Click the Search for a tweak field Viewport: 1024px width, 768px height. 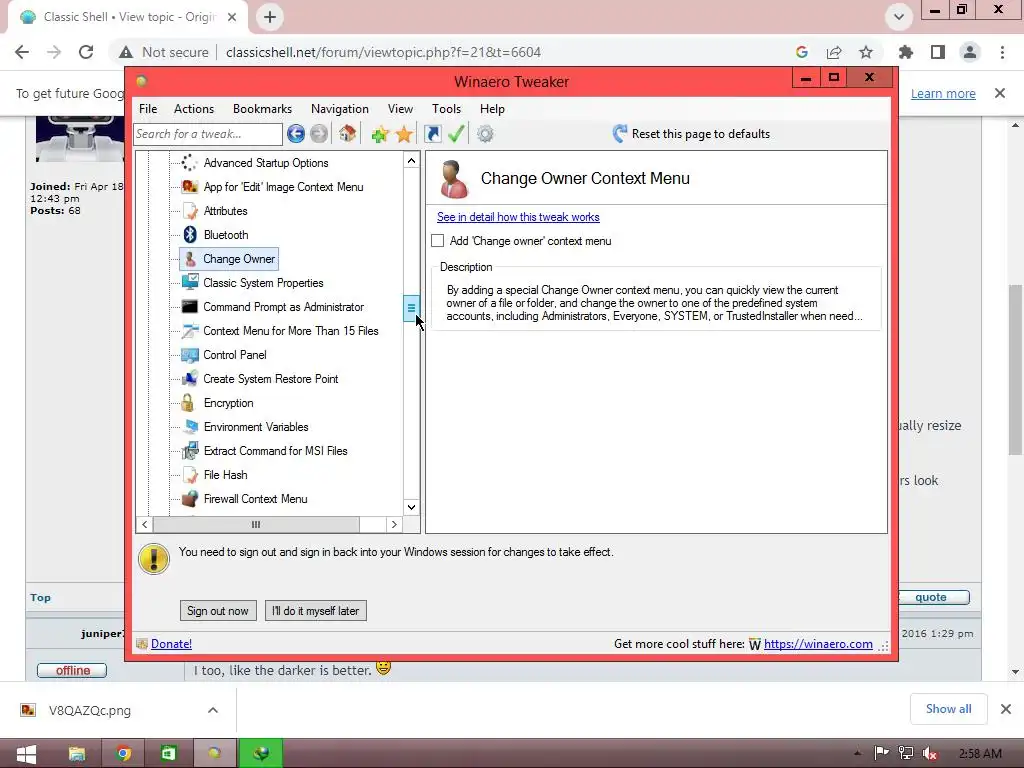click(208, 134)
